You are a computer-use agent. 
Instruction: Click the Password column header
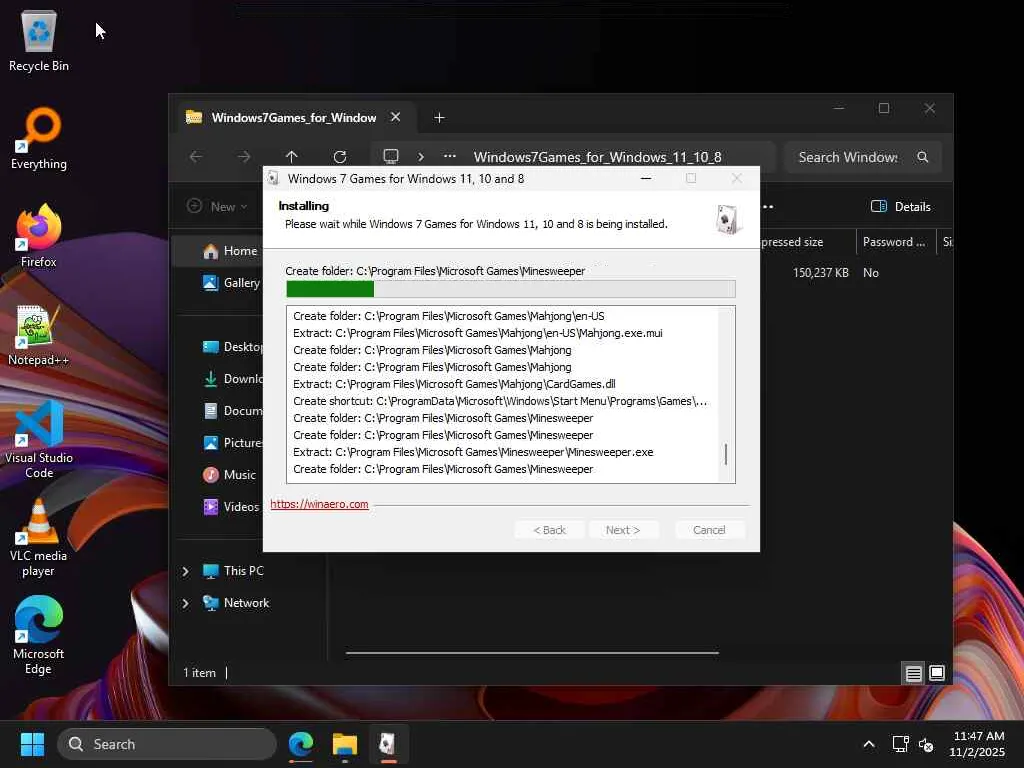895,242
